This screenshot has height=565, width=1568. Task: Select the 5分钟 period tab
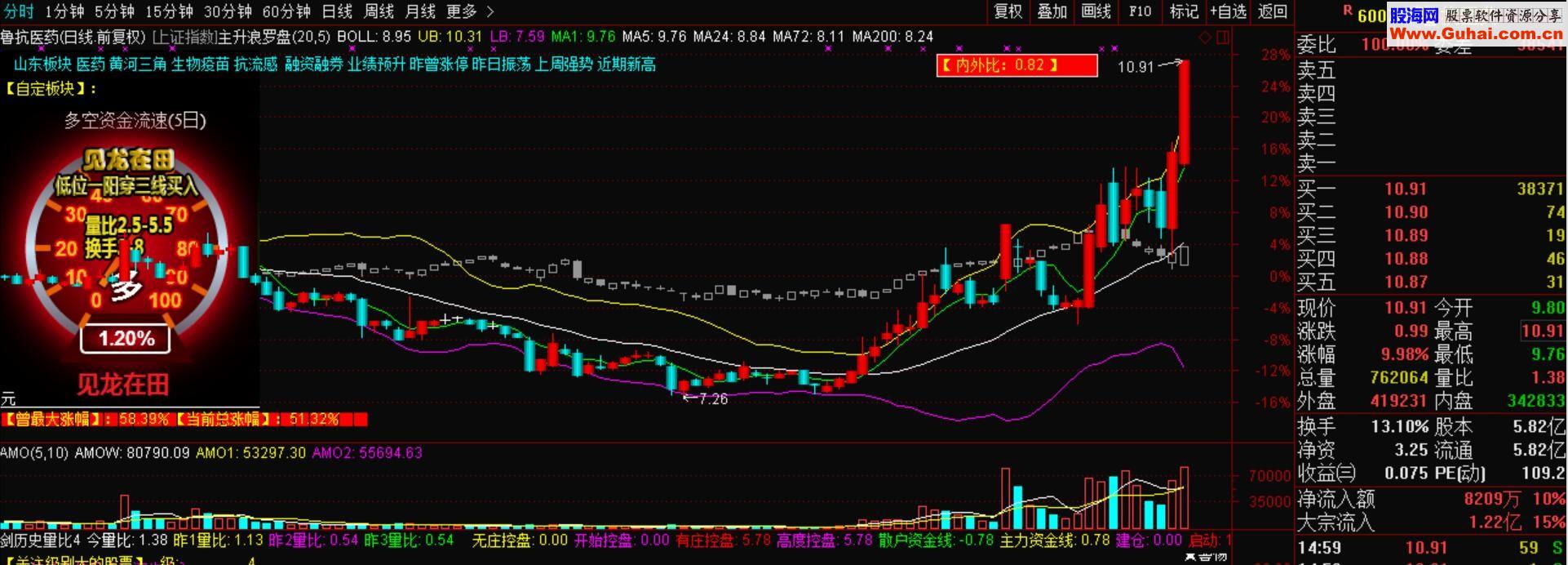click(x=114, y=11)
